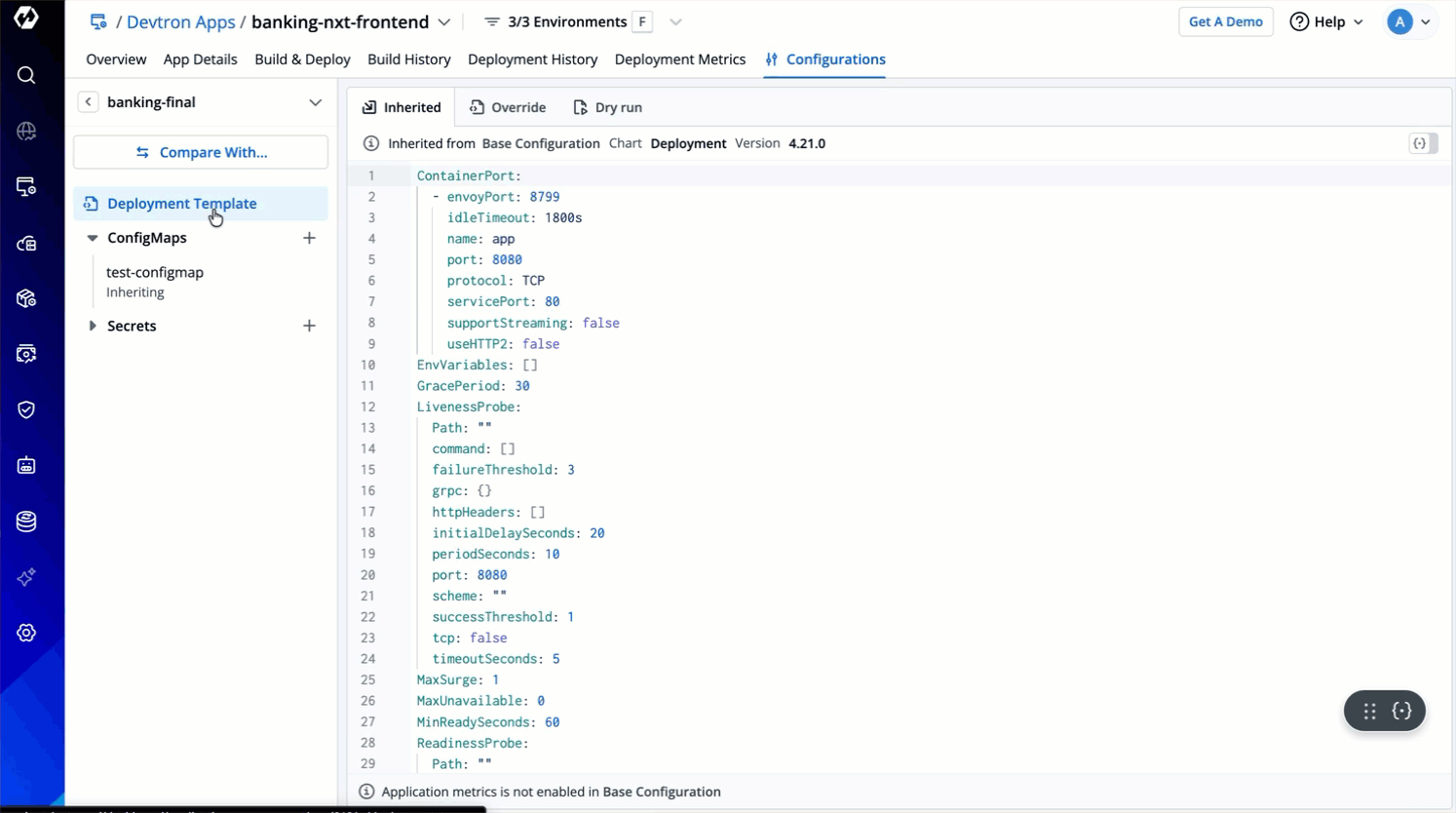The image size is (1456, 813).
Task: Open the Deployment History tab
Action: [532, 59]
